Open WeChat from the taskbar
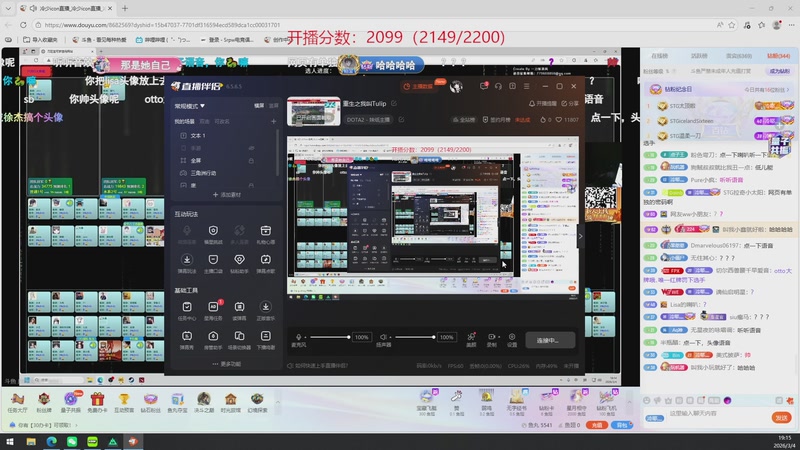 72,441
